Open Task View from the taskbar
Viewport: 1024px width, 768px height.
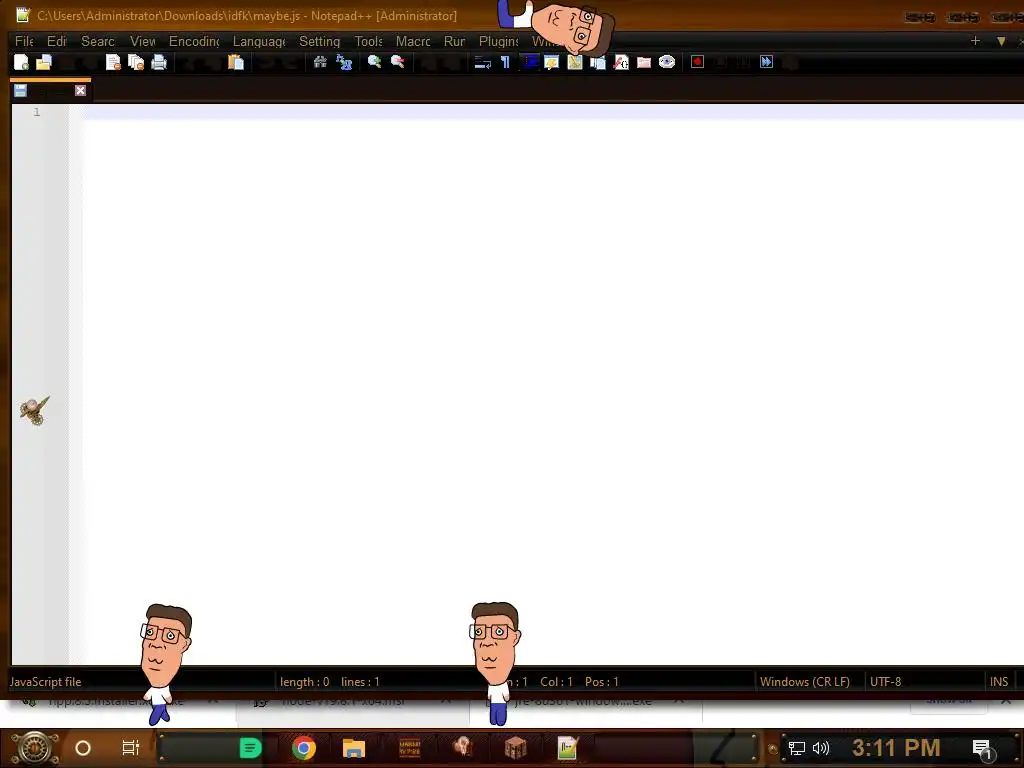point(131,748)
